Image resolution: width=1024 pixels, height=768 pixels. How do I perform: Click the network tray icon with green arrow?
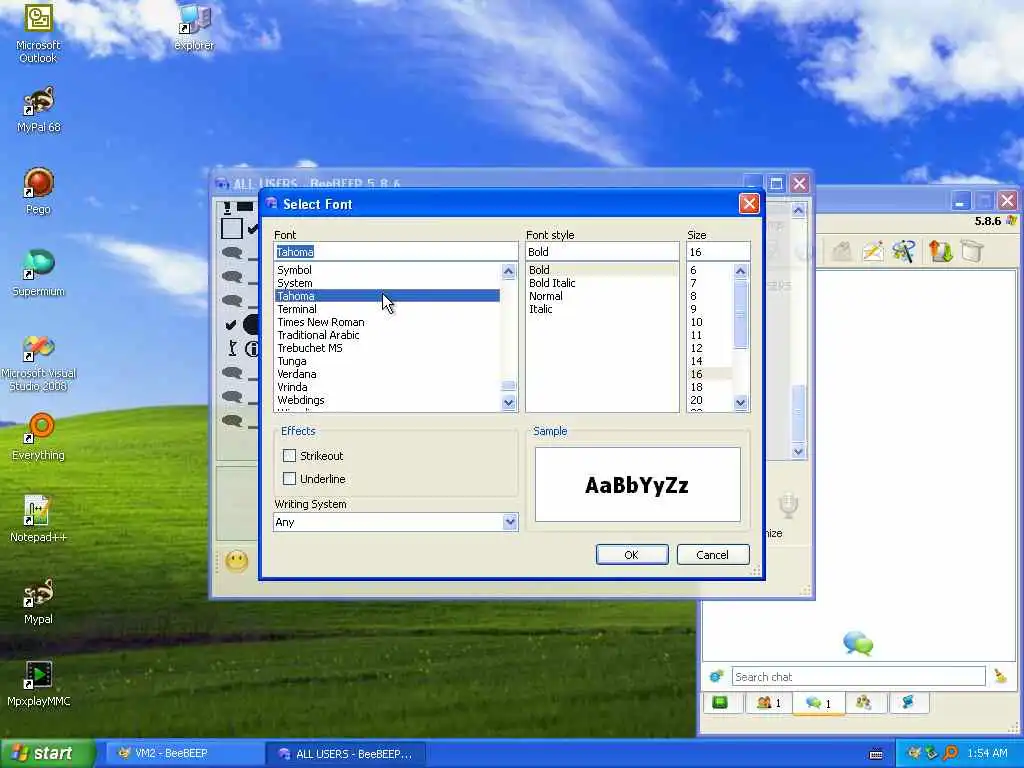pyautogui.click(x=931, y=753)
